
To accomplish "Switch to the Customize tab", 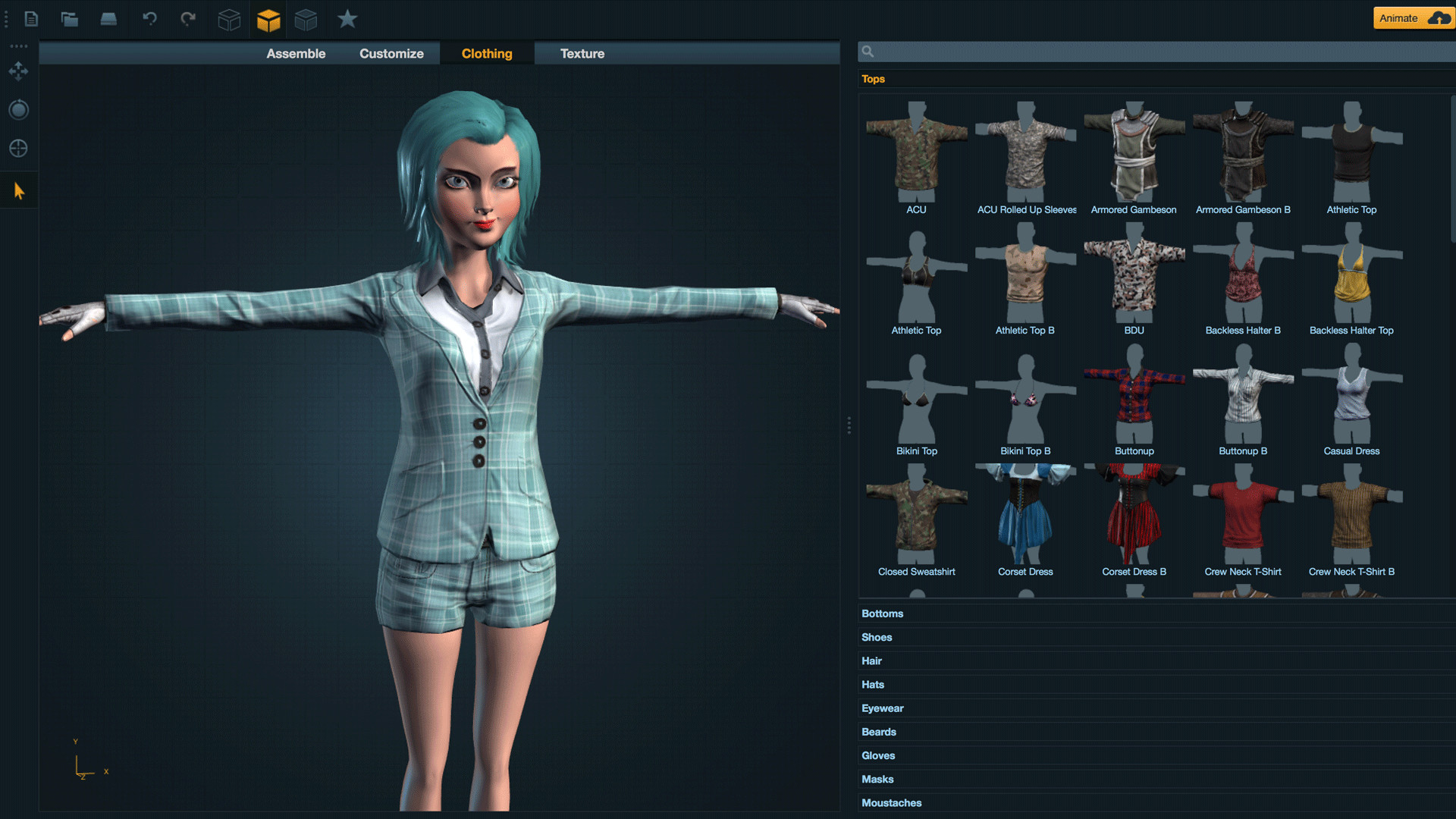I will [391, 53].
